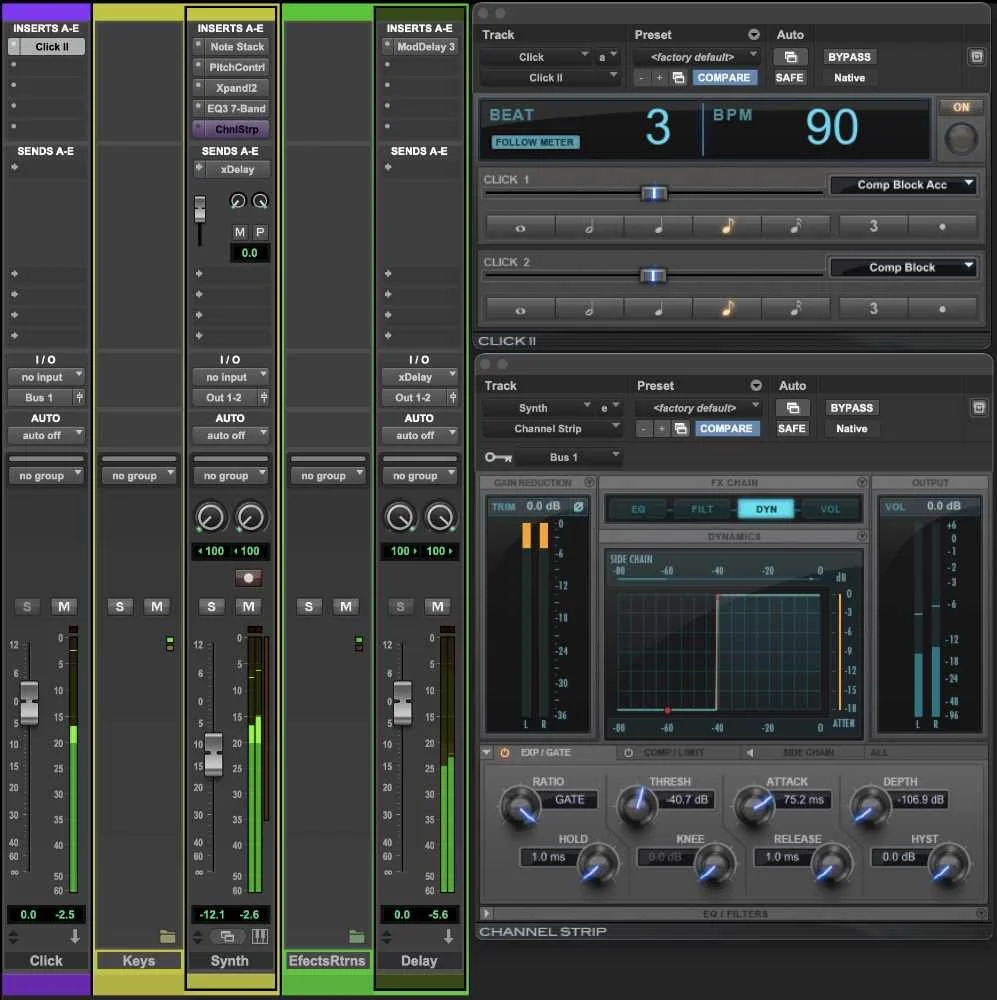Copy preset settings in the Channel Strip window
The height and width of the screenshot is (1000, 997).
[681, 429]
